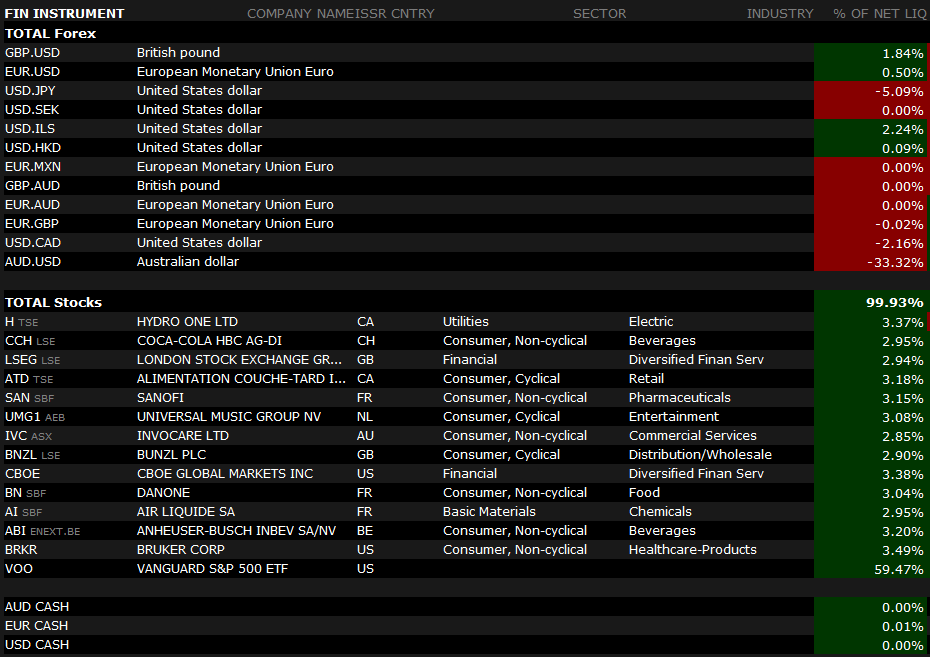Click the COMPANY NAME column header
Viewport: 930px width, 657px height.
pyautogui.click(x=301, y=14)
